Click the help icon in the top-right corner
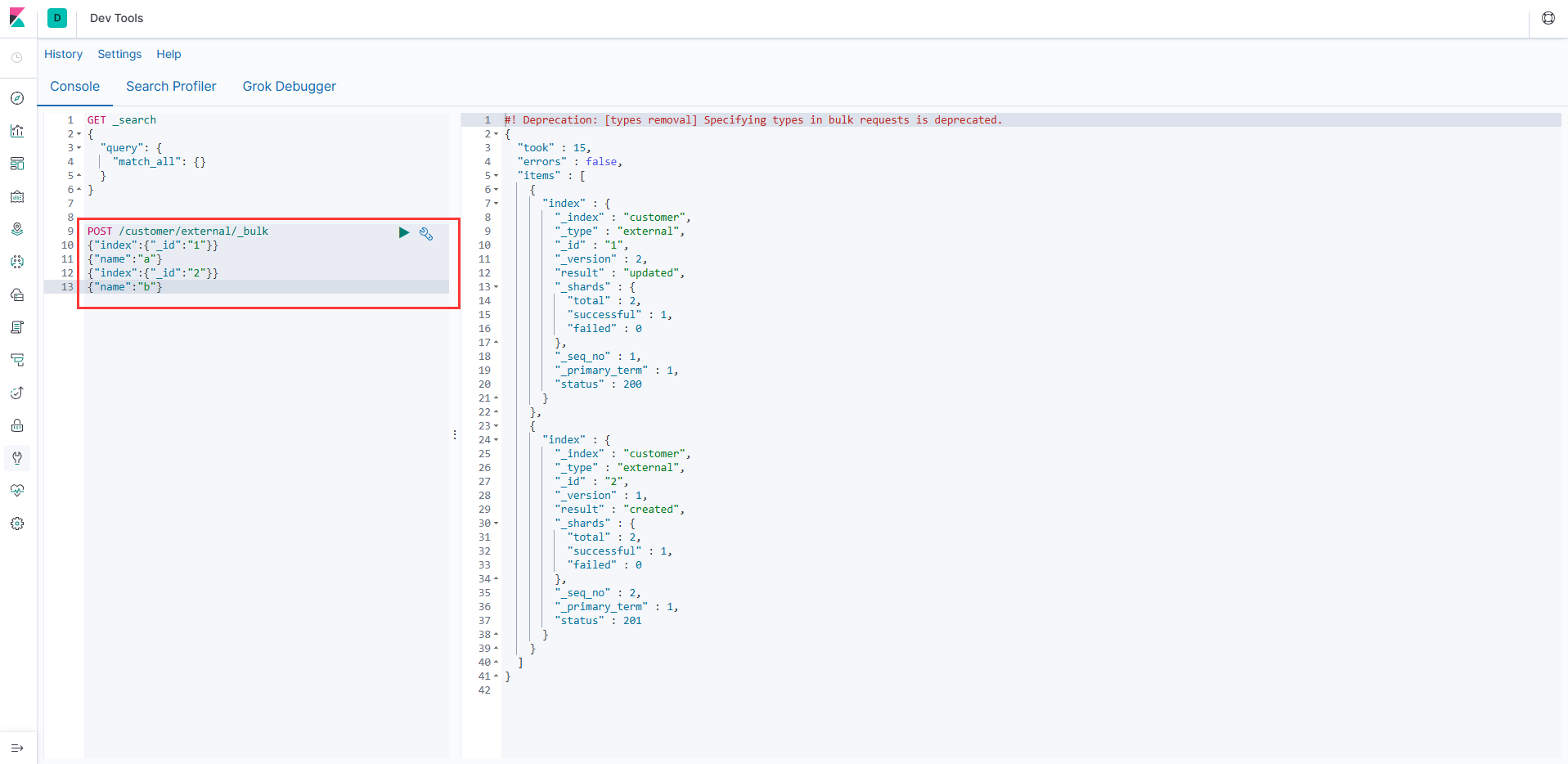Image resolution: width=1568 pixels, height=764 pixels. click(1548, 18)
